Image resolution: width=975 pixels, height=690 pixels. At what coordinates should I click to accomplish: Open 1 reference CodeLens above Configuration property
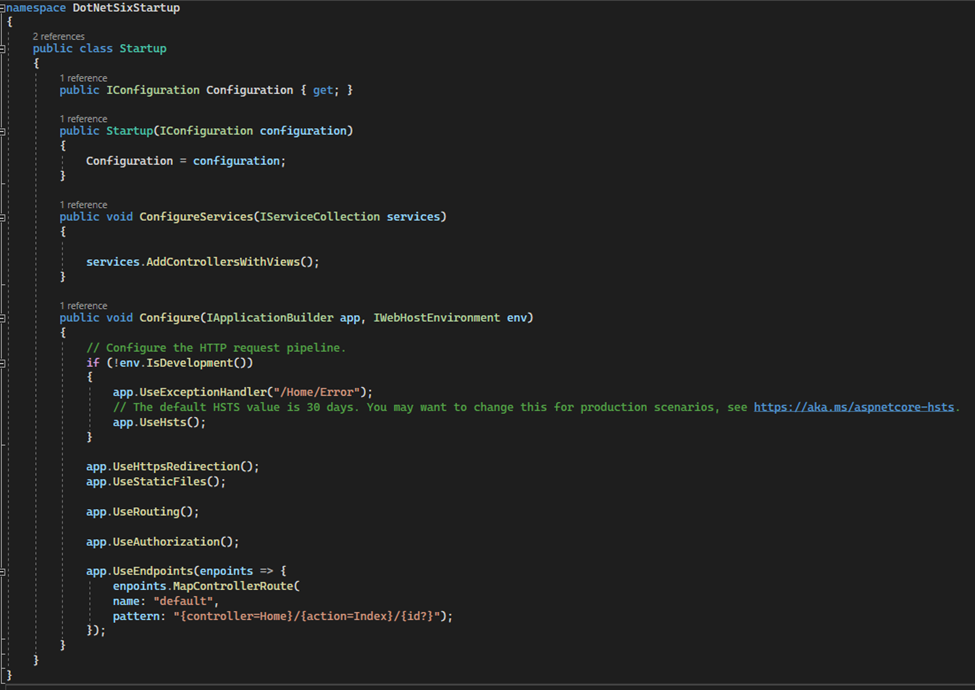pyautogui.click(x=83, y=78)
